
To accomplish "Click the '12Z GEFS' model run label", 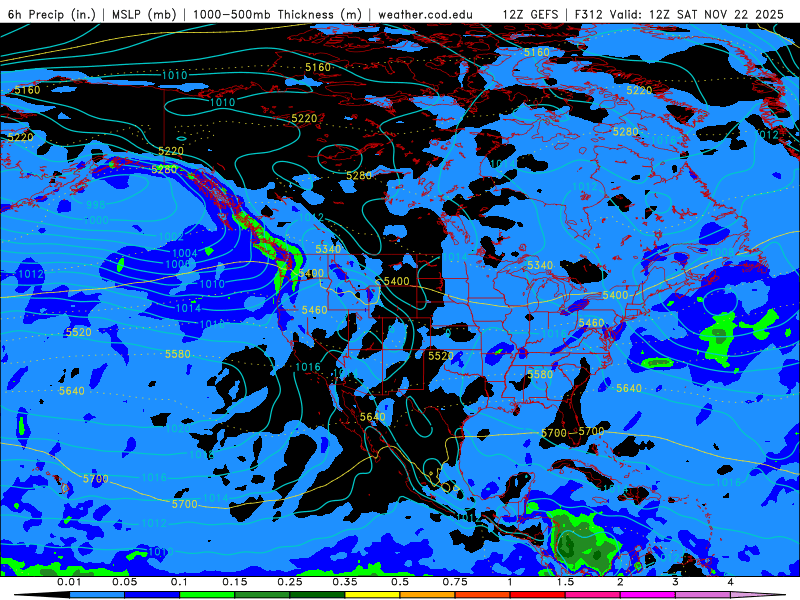I will (531, 14).
